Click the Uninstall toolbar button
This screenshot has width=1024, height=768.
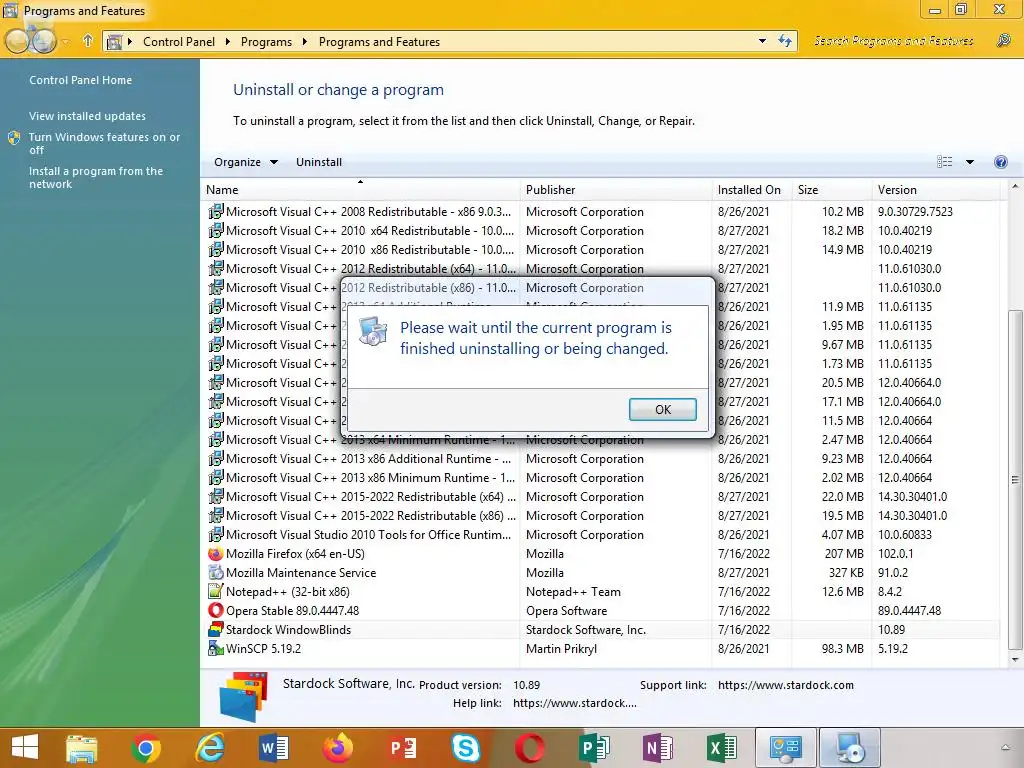pyautogui.click(x=319, y=162)
